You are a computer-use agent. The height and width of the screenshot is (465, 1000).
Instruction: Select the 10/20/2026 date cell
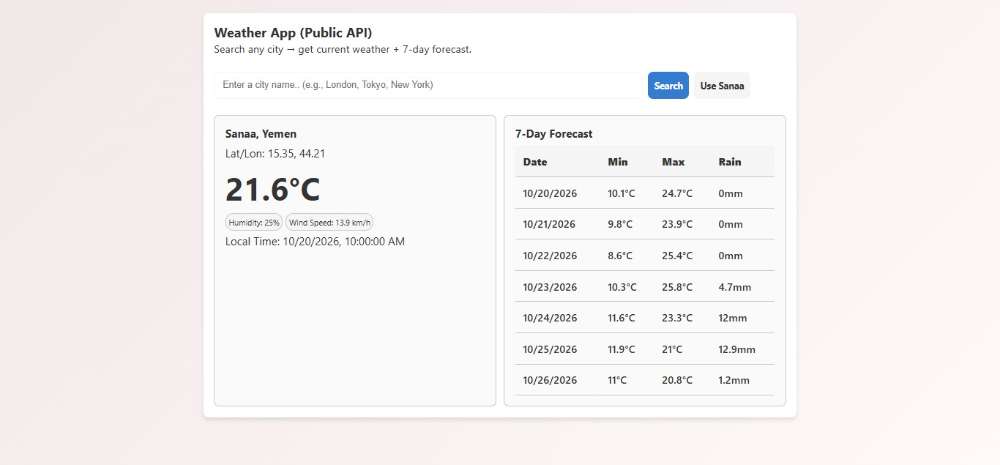[x=550, y=193]
